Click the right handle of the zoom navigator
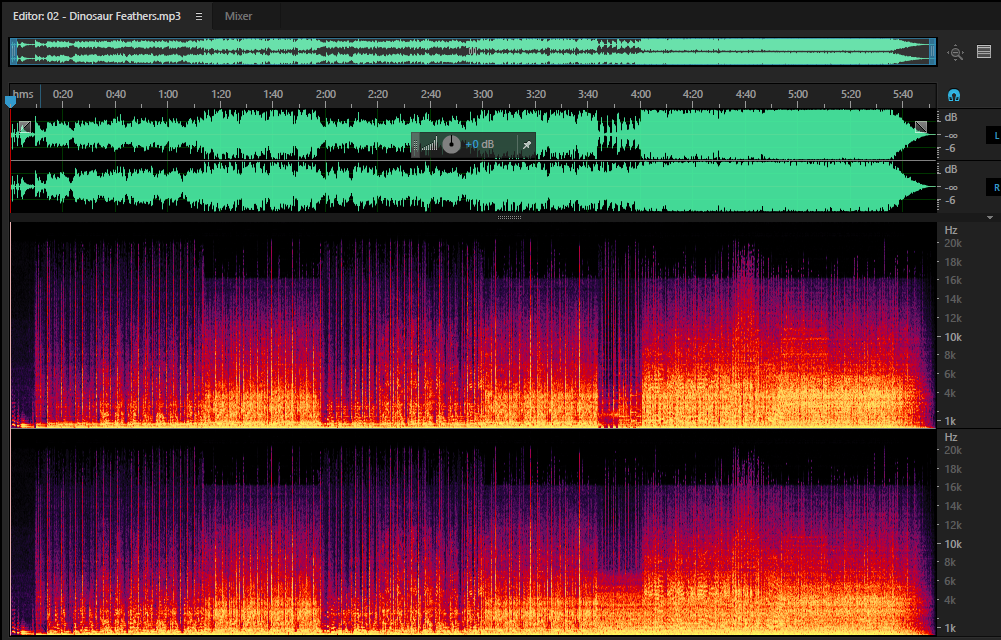Screen dimensions: 1001x640 [933, 52]
